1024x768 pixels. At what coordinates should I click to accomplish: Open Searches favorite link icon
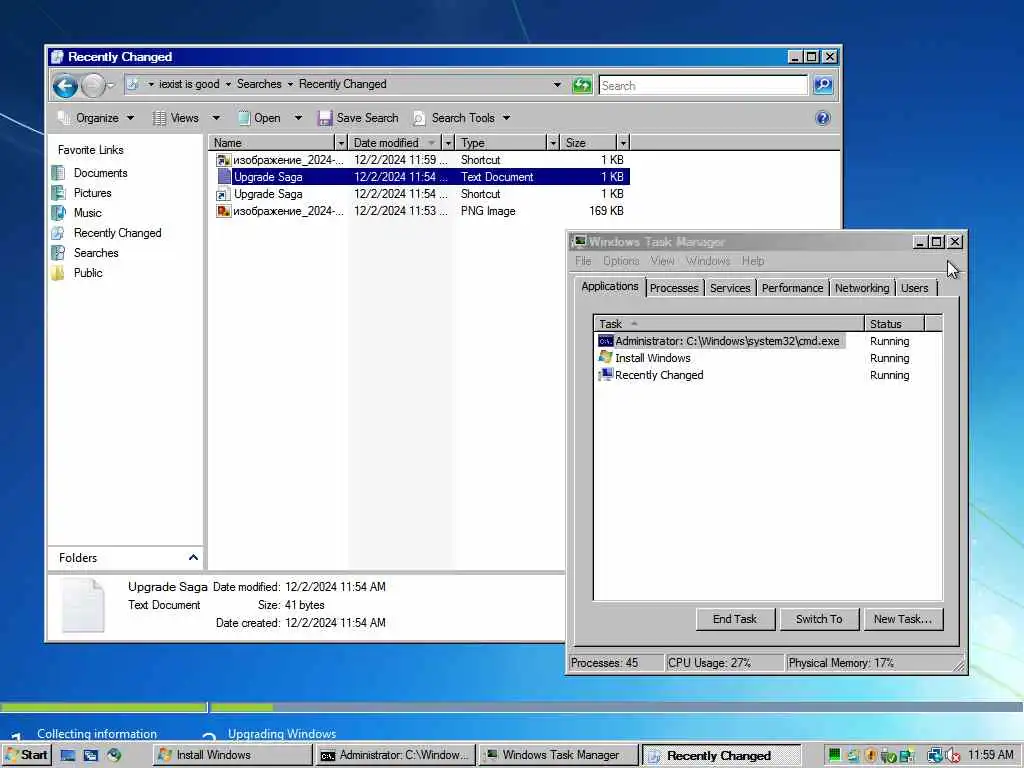(58, 253)
